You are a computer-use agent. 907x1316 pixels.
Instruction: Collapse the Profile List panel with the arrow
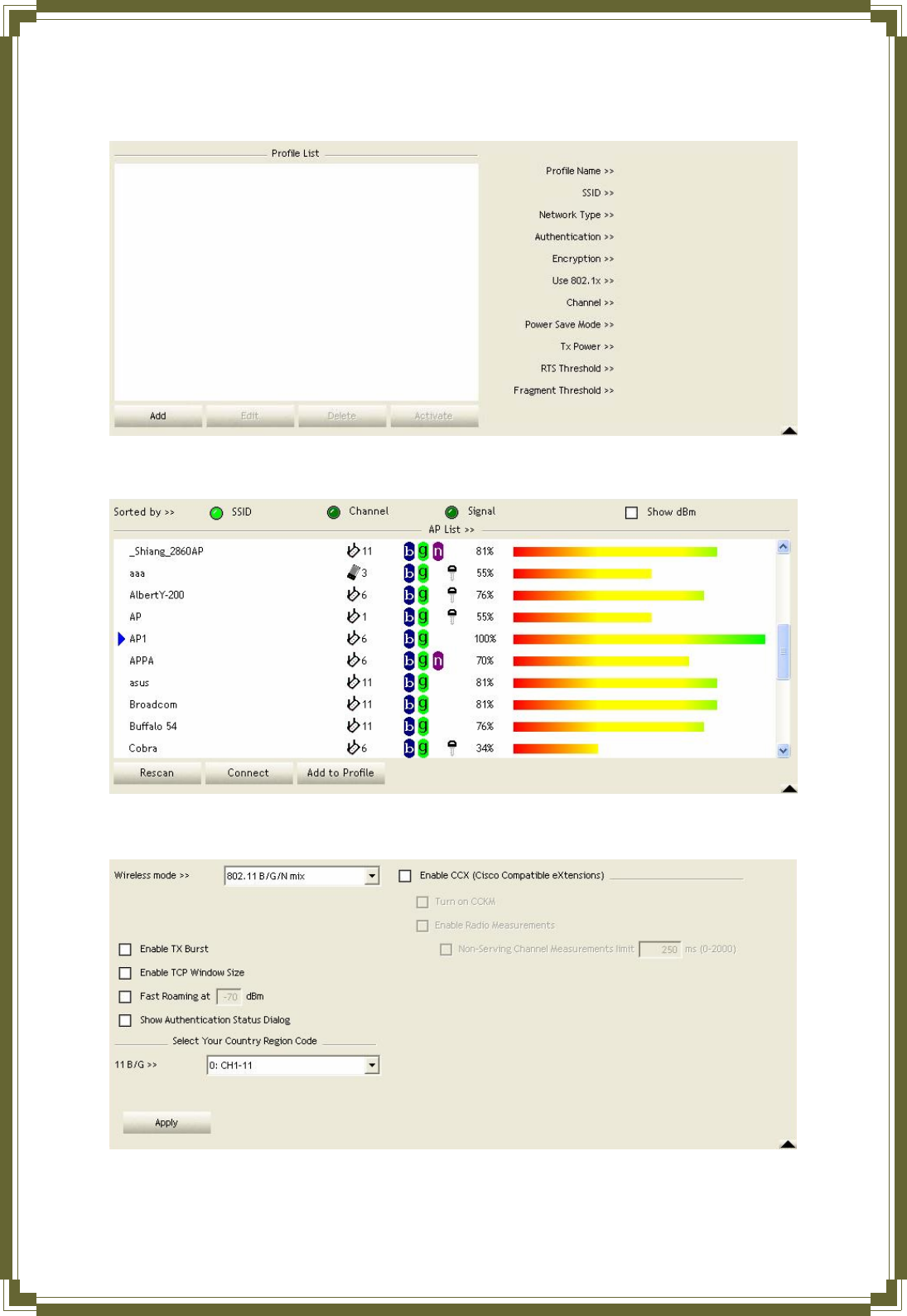click(x=789, y=430)
